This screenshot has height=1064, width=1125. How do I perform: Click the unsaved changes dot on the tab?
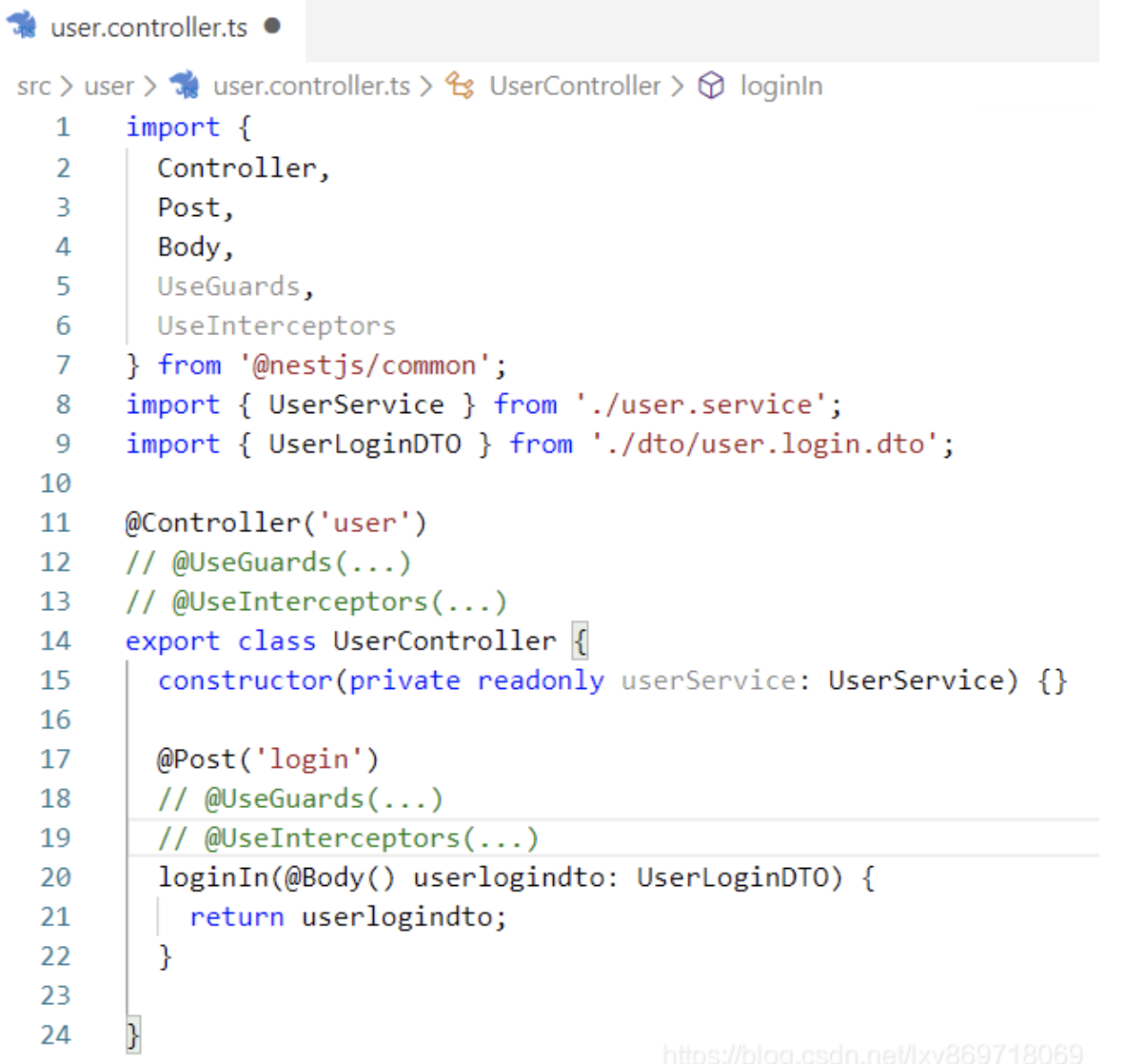pos(272,26)
